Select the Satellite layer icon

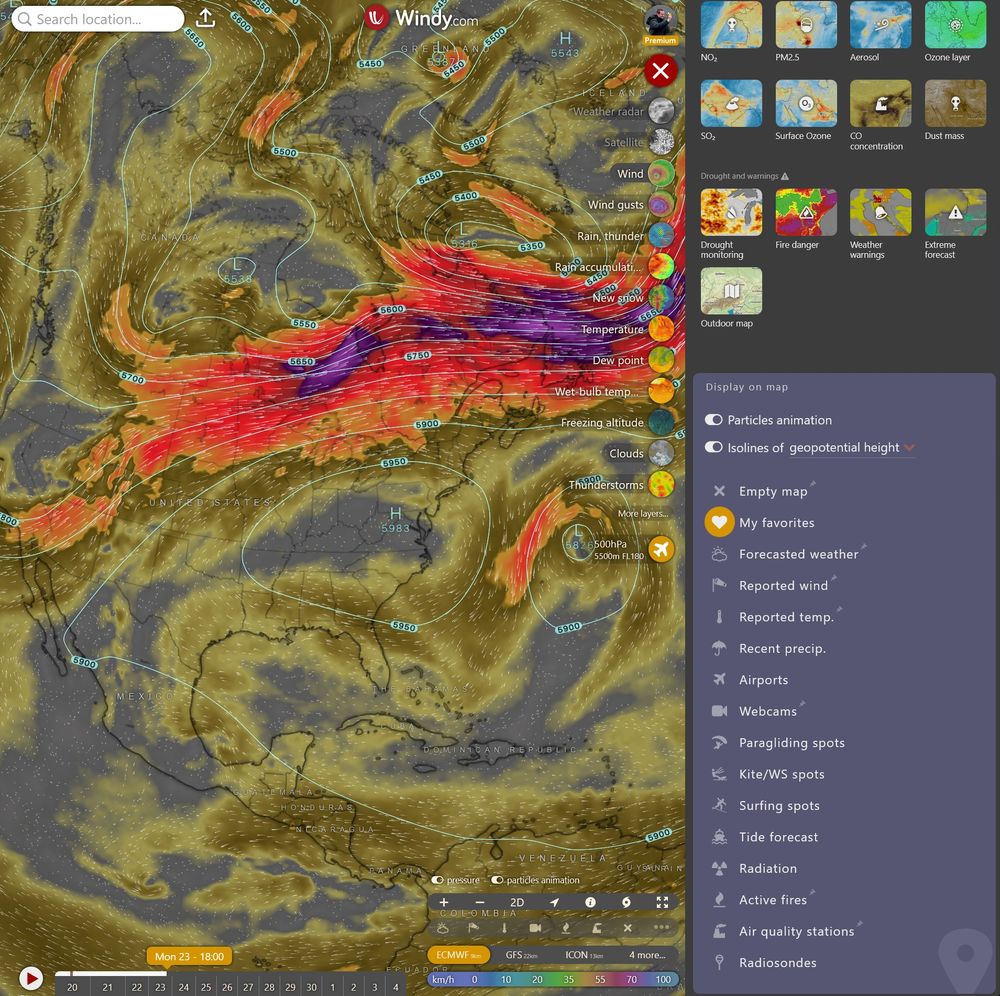tap(661, 142)
